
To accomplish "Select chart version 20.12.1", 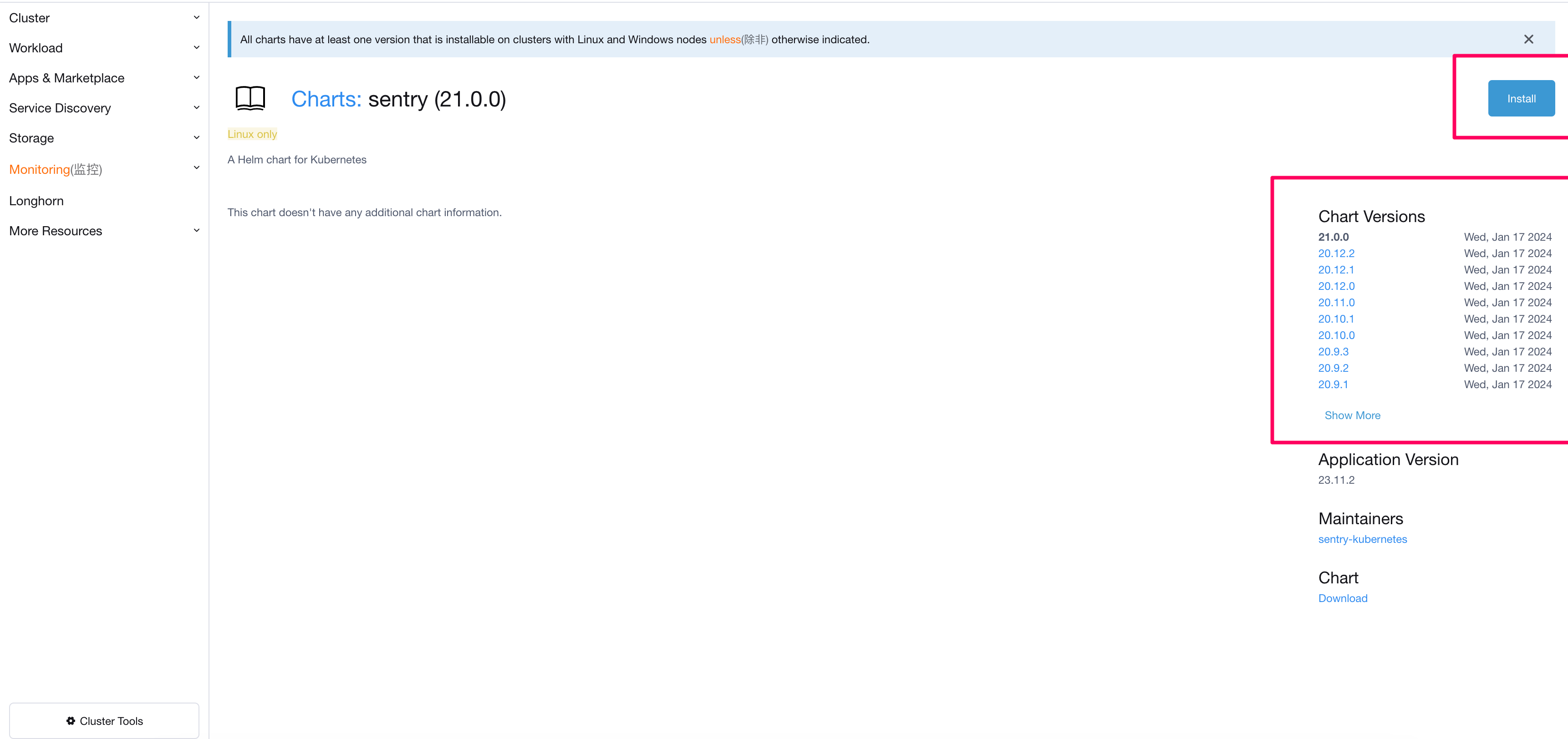I will click(x=1336, y=270).
